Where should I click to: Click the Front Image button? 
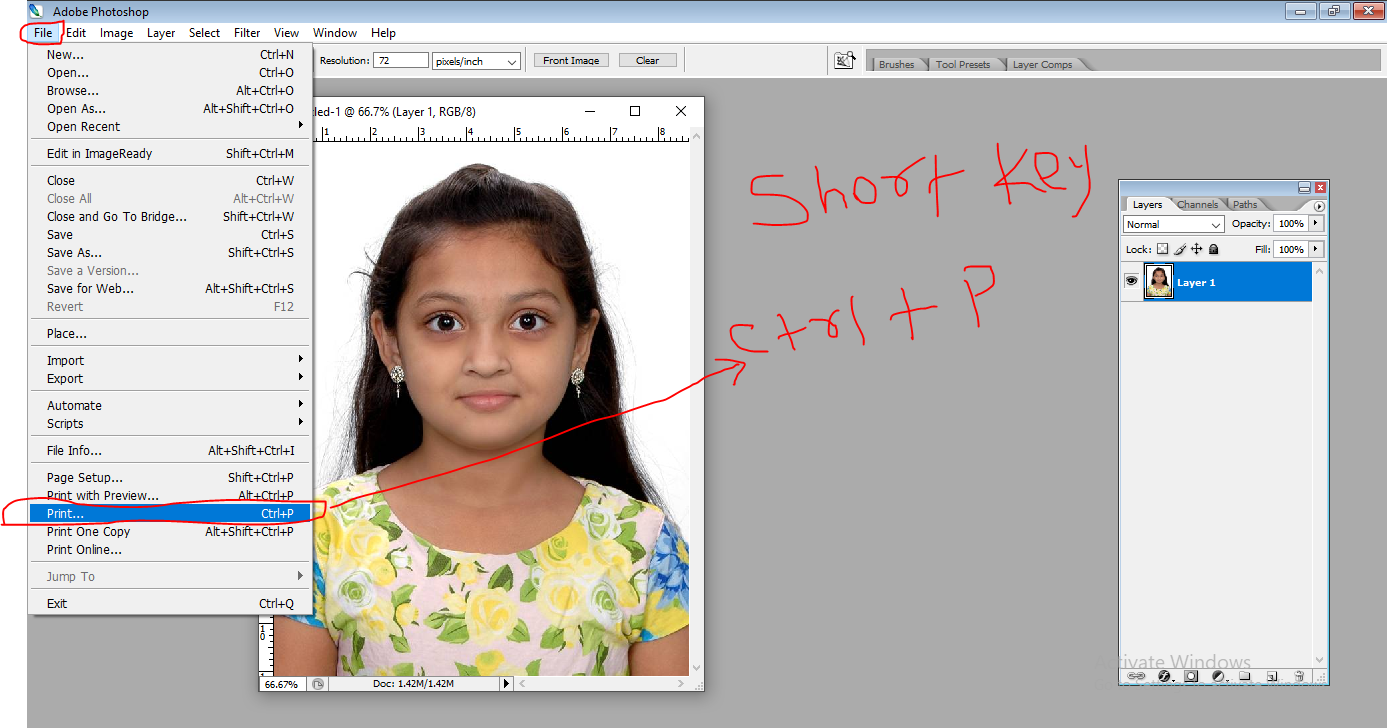click(x=570, y=59)
